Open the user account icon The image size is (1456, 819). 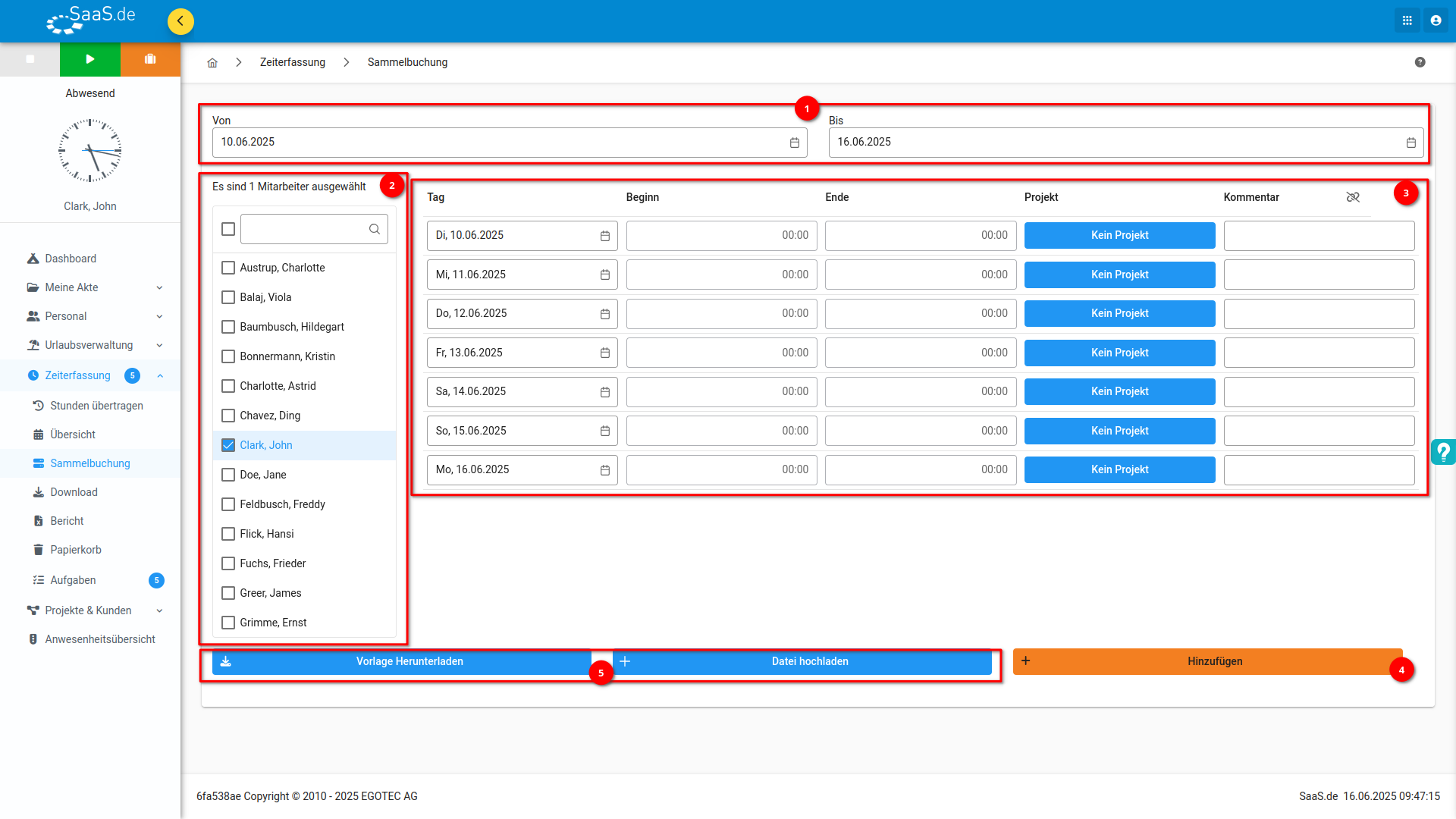1436,21
